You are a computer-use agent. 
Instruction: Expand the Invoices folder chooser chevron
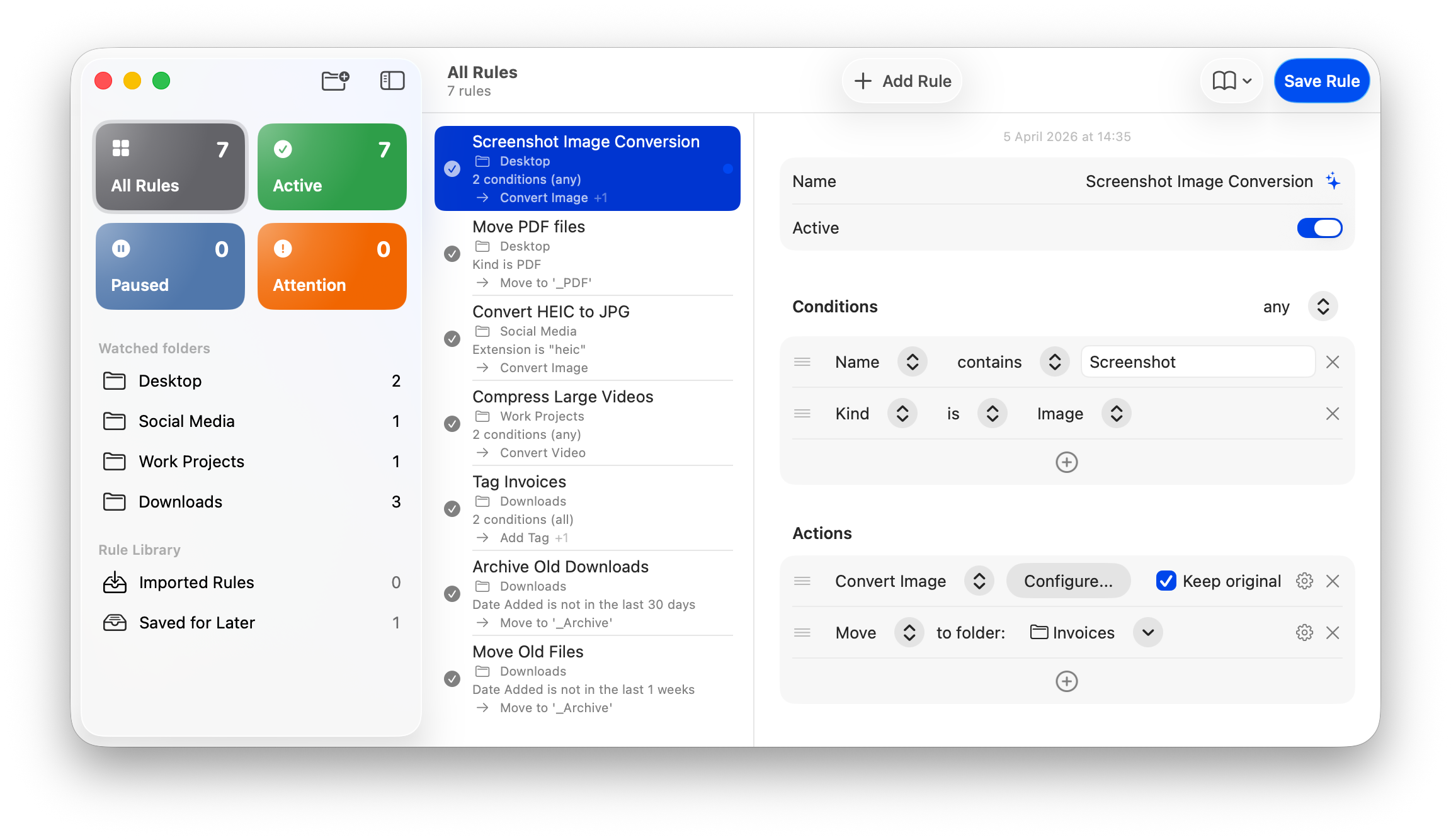pyautogui.click(x=1148, y=633)
